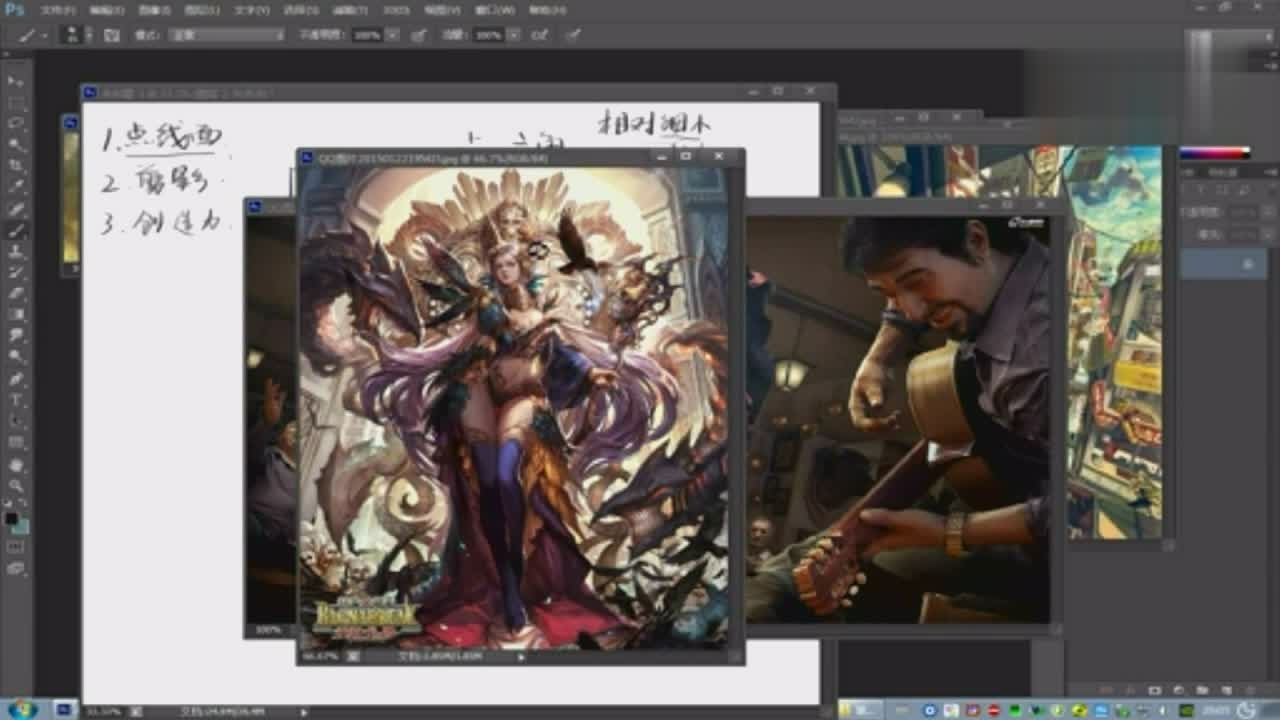Select the Shape tool

point(16,442)
